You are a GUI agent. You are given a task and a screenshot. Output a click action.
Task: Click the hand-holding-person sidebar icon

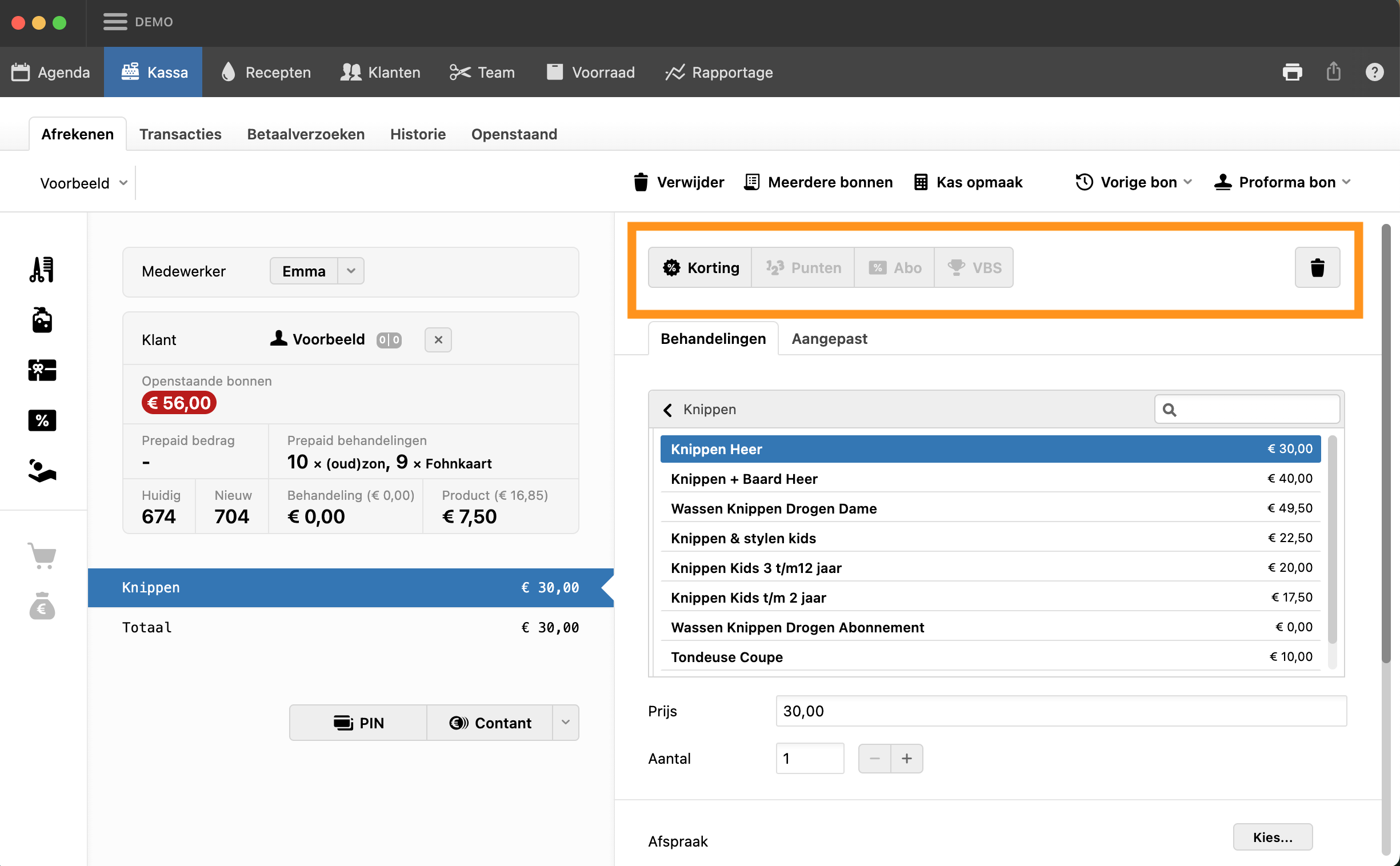click(42, 471)
